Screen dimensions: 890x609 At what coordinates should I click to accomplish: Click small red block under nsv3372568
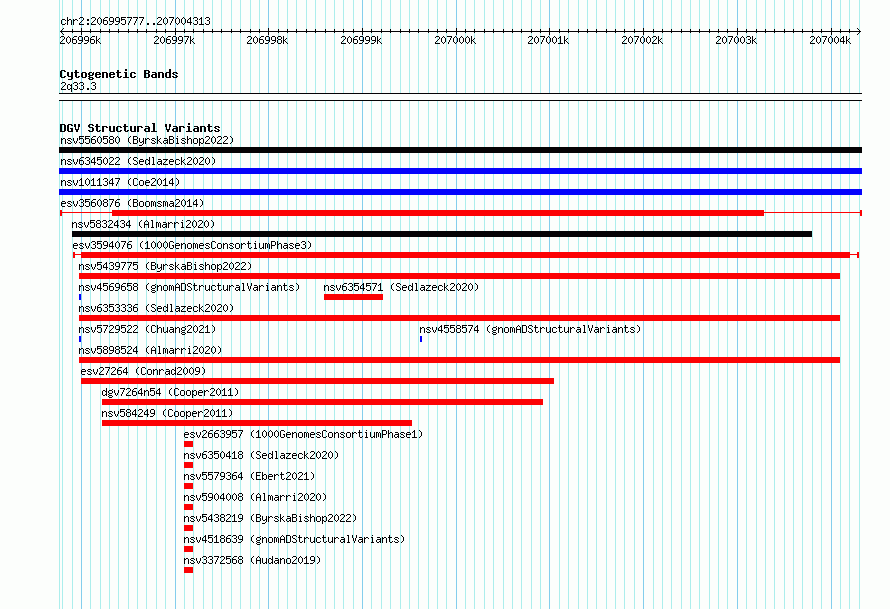pyautogui.click(x=188, y=570)
